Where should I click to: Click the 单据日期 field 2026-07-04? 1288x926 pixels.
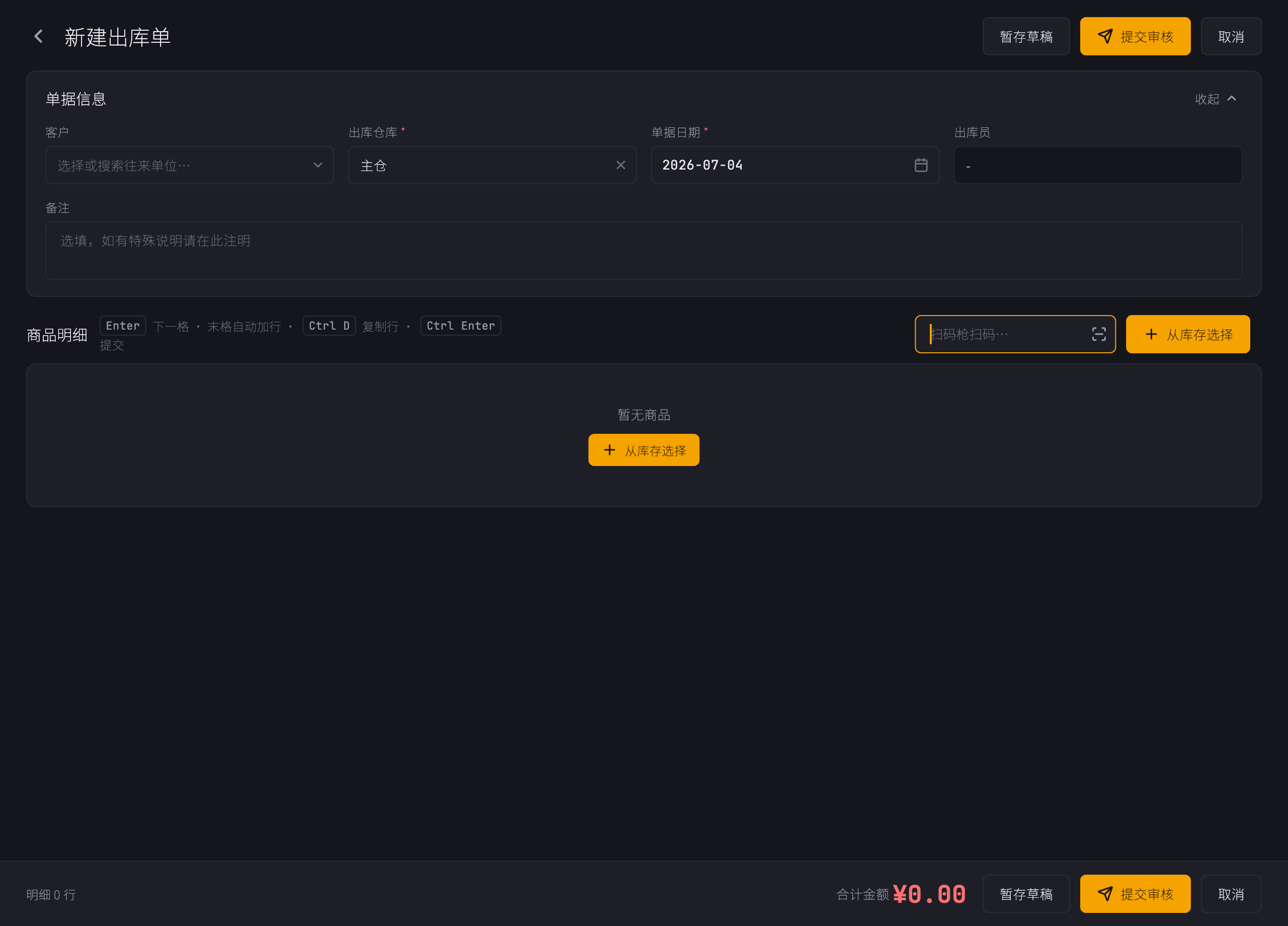tap(795, 165)
